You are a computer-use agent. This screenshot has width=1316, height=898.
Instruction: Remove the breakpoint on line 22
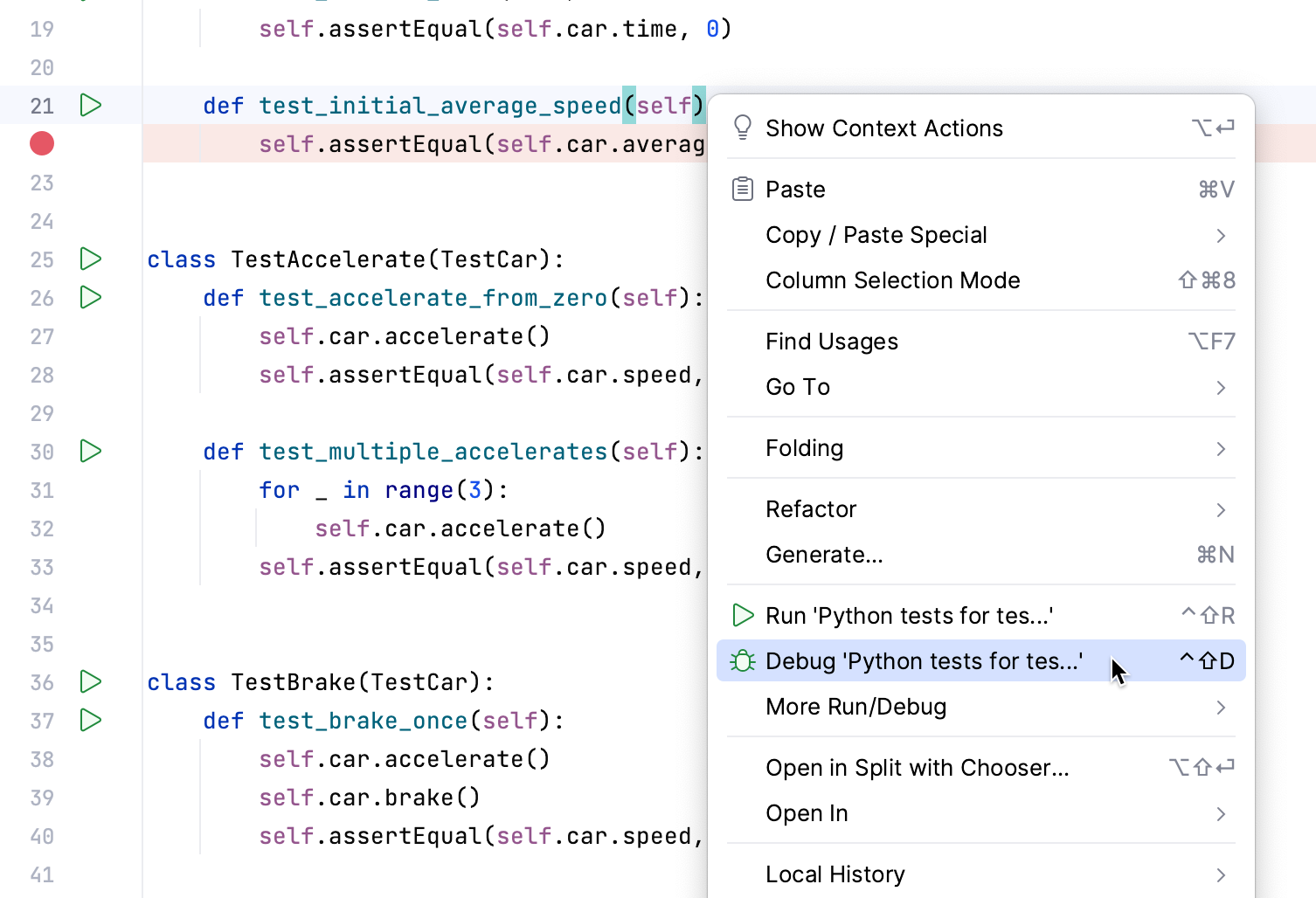[x=41, y=142]
